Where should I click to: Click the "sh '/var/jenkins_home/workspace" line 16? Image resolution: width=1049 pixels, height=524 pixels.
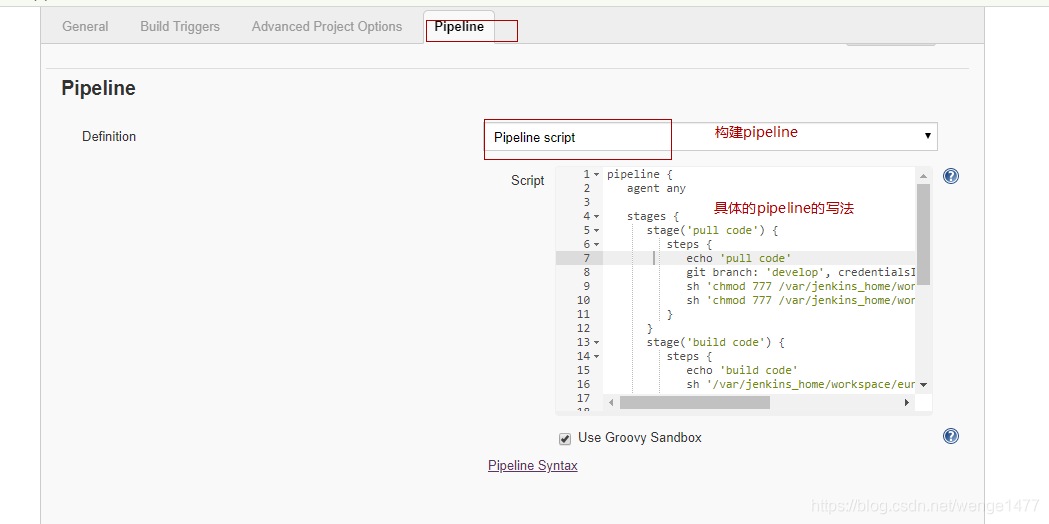[x=799, y=384]
